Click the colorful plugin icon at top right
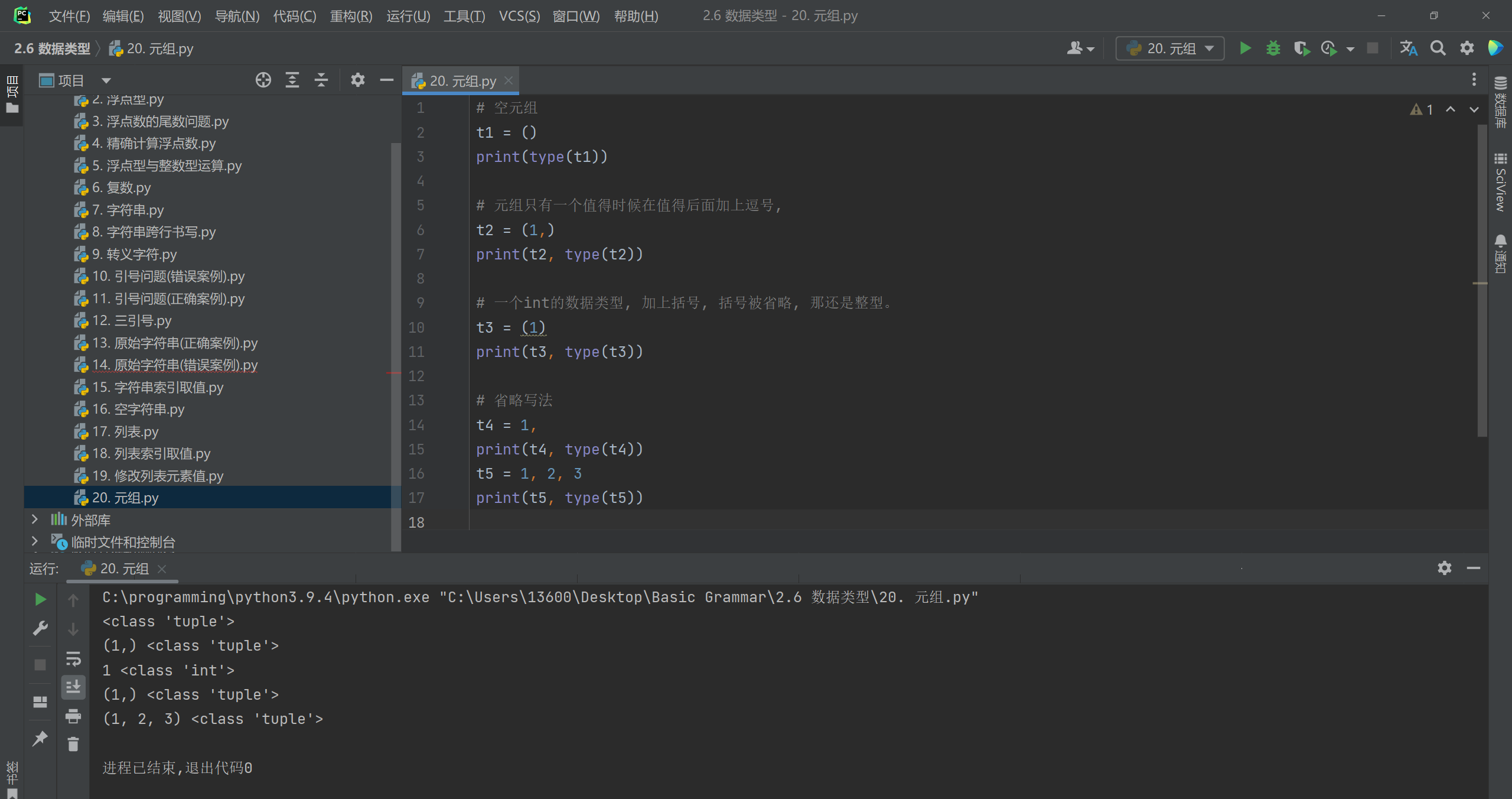 tap(1495, 48)
